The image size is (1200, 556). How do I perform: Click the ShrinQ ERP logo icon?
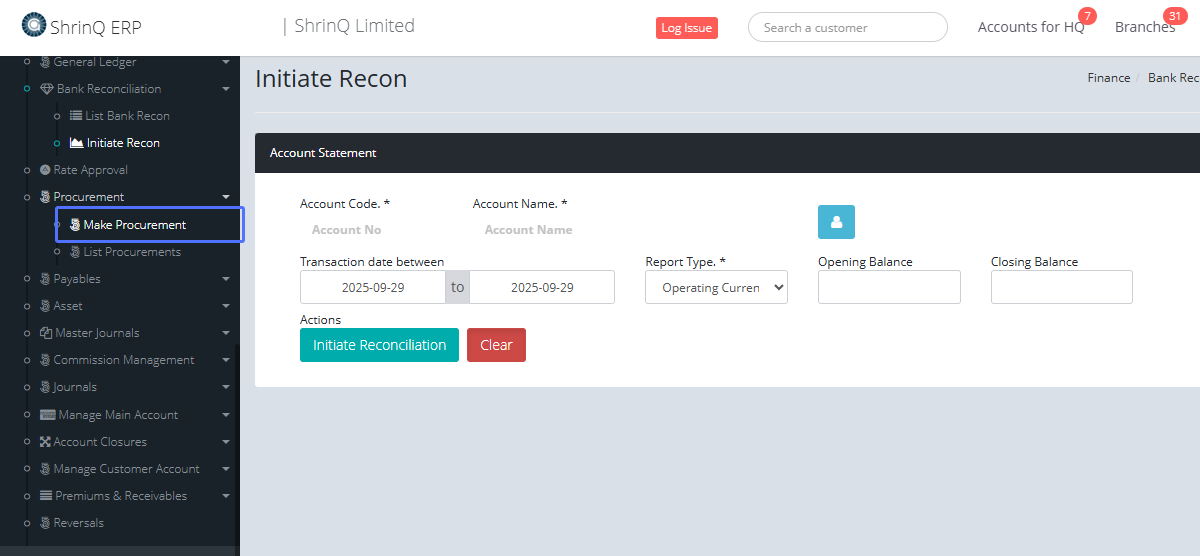[34, 24]
